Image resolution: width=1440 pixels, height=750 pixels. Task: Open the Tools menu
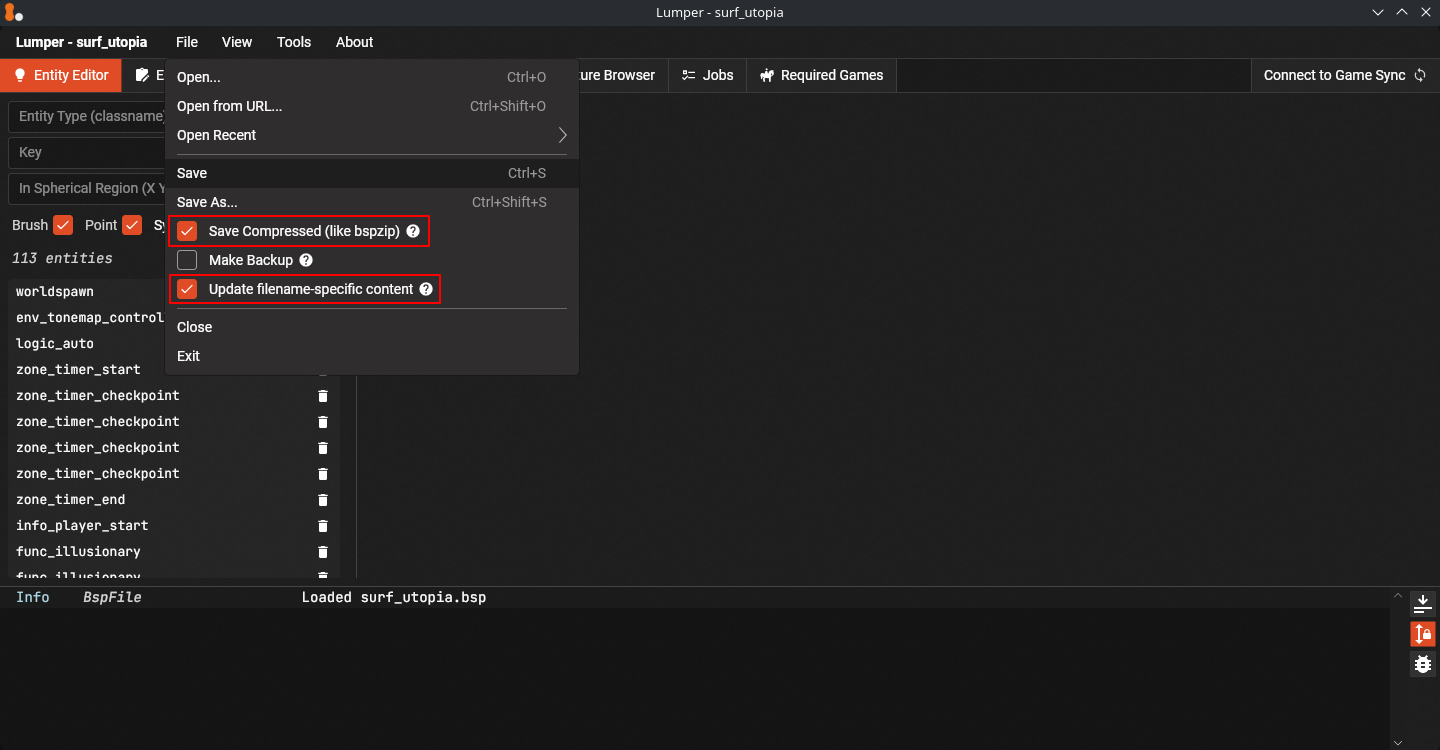(294, 42)
